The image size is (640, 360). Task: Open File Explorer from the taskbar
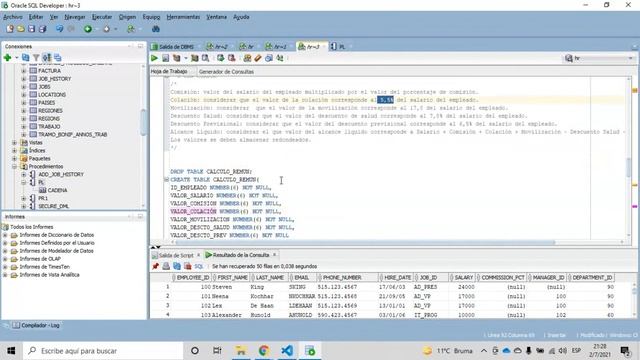point(240,351)
